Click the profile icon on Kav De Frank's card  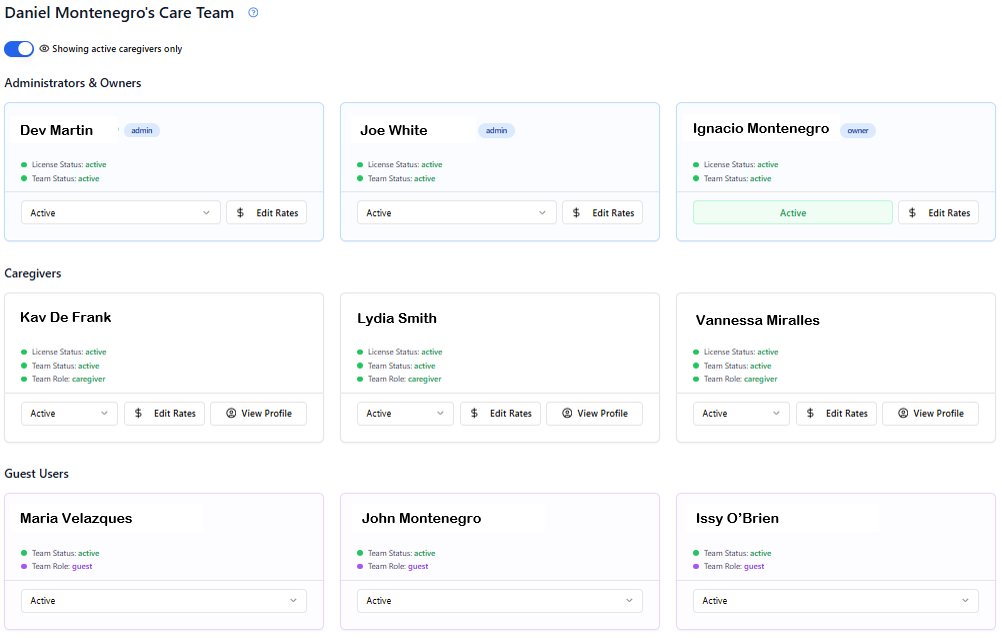click(x=230, y=413)
